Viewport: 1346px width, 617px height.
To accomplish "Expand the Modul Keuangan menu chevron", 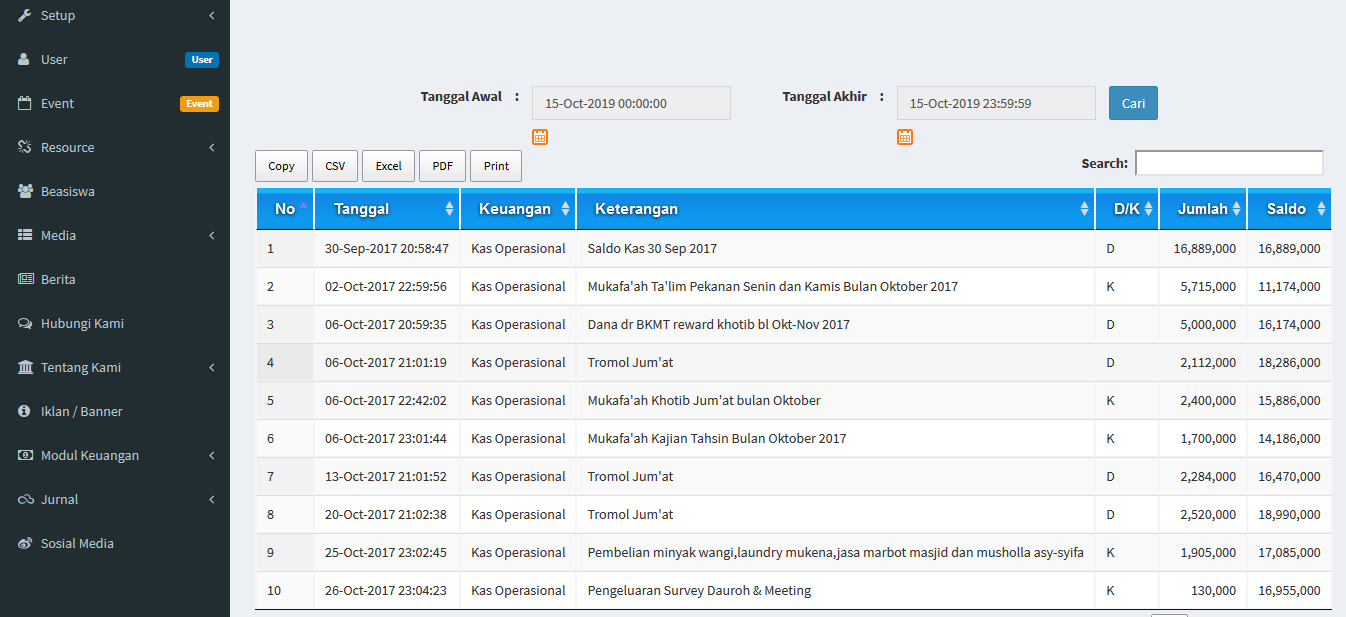I will [212, 455].
